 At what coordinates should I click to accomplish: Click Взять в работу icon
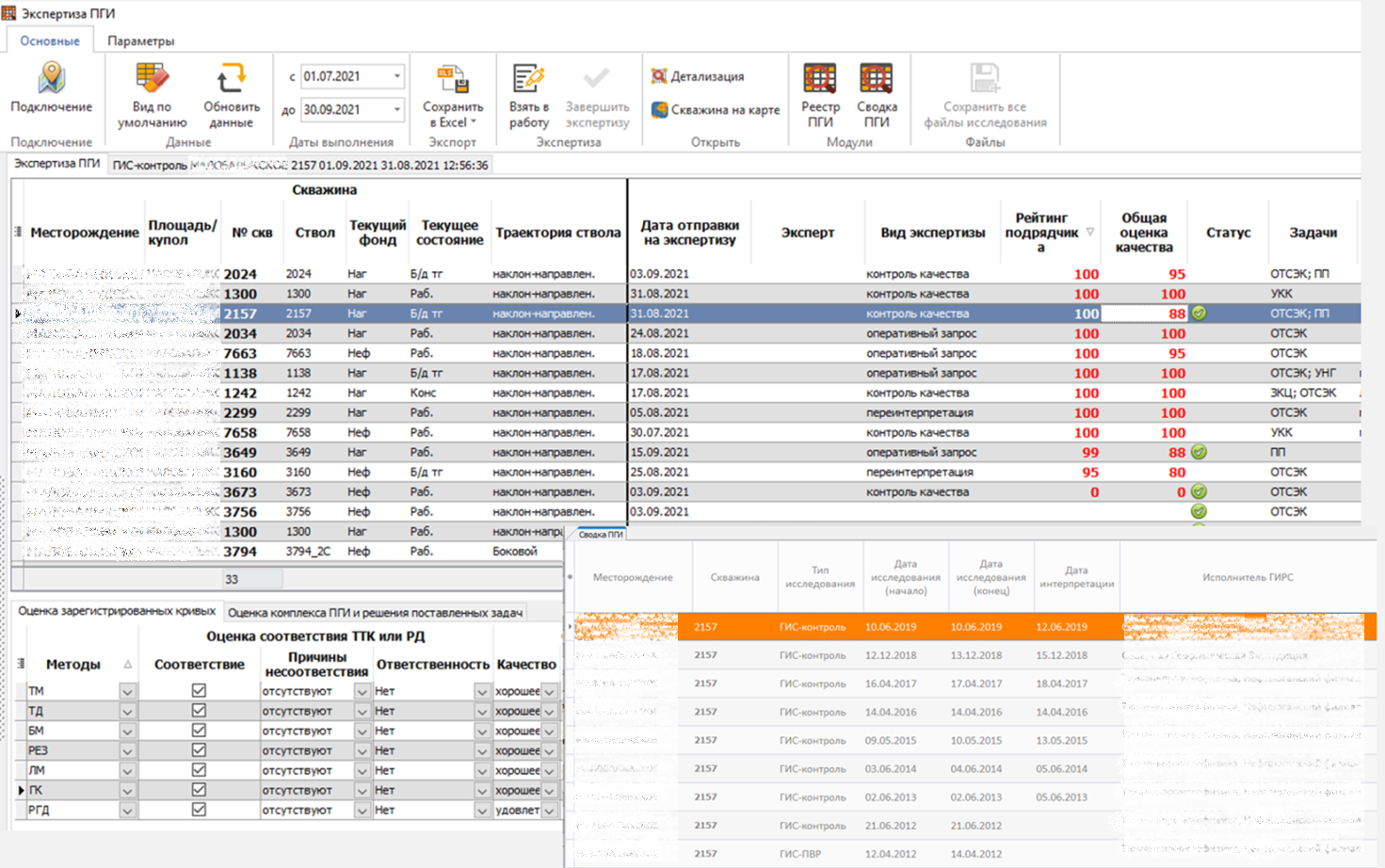(x=528, y=79)
